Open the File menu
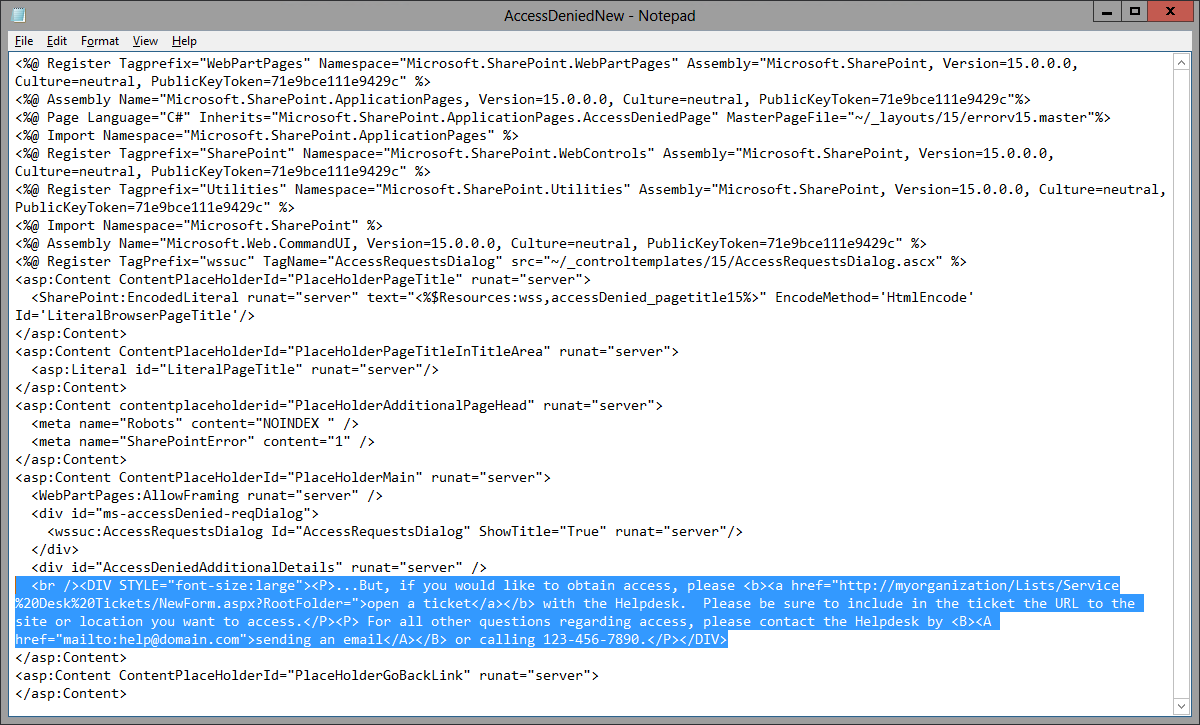The image size is (1200, 725). coord(24,41)
